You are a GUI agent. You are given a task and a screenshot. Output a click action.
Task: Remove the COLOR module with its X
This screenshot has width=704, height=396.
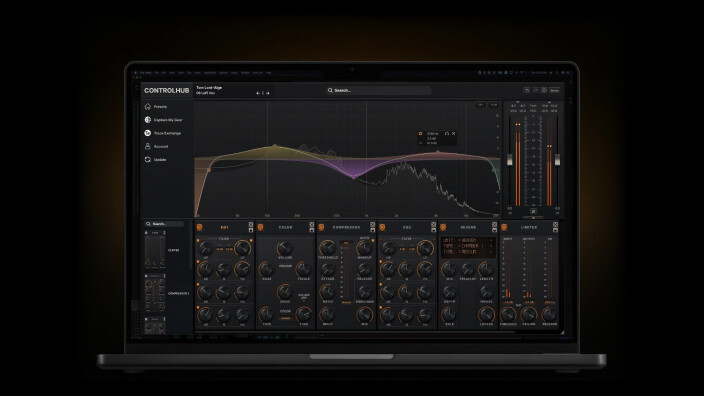click(x=312, y=224)
